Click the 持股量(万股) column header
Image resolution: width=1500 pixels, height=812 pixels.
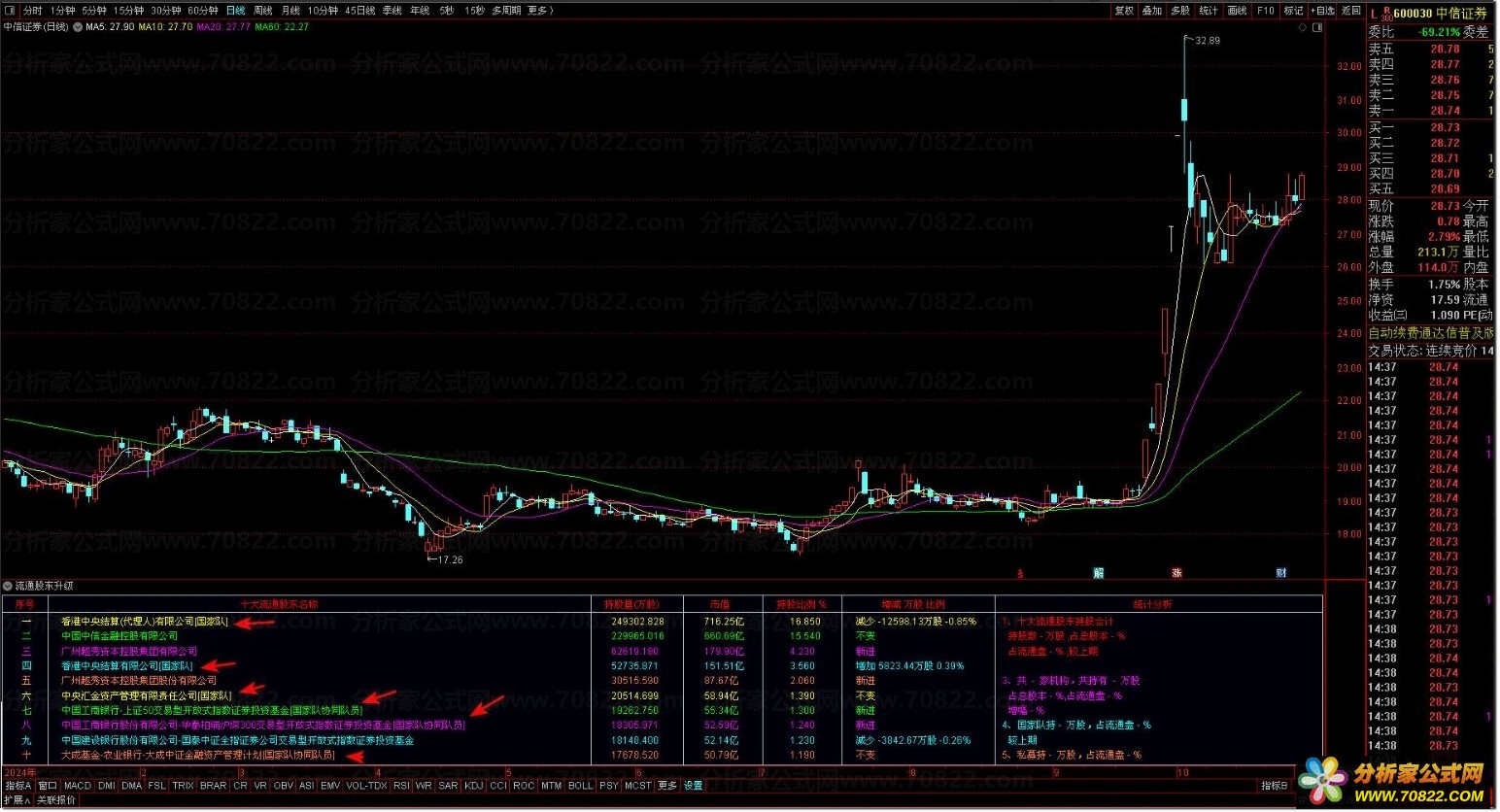click(x=631, y=604)
